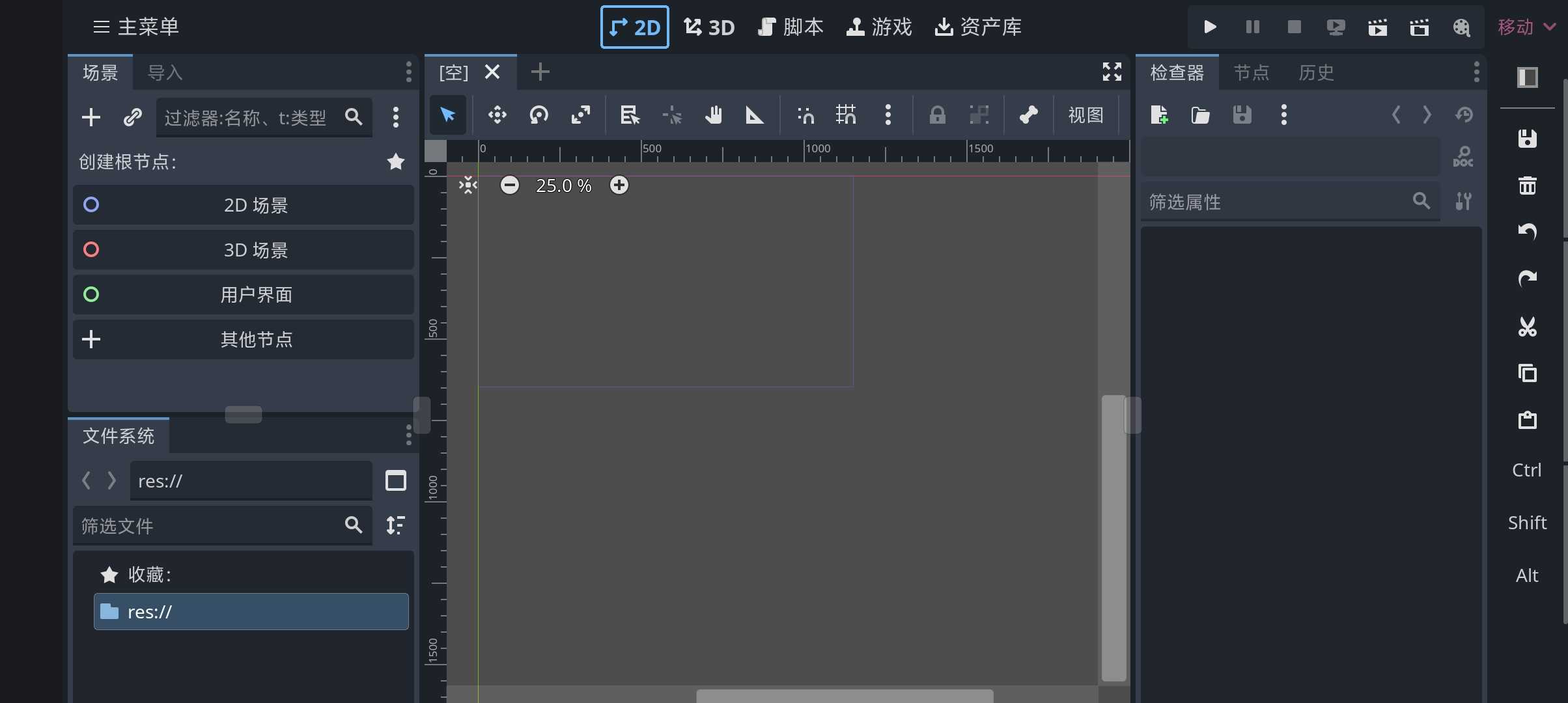The image size is (1568, 703).
Task: Click the 筛选属性 filter properties field
Action: pyautogui.click(x=1276, y=202)
